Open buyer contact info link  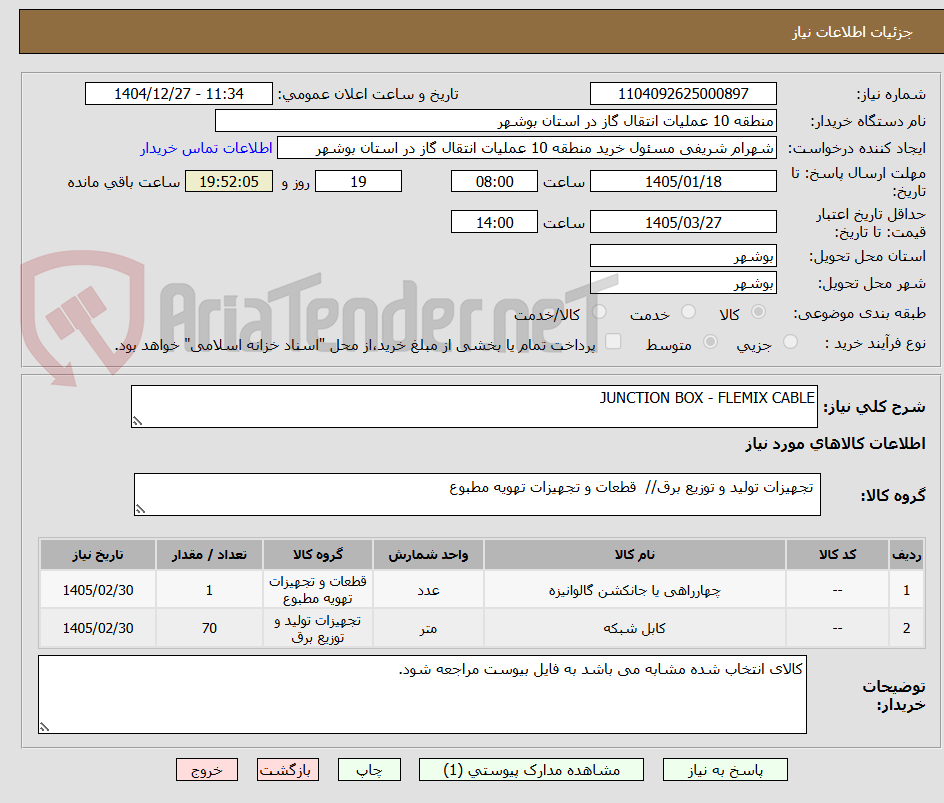[x=206, y=148]
